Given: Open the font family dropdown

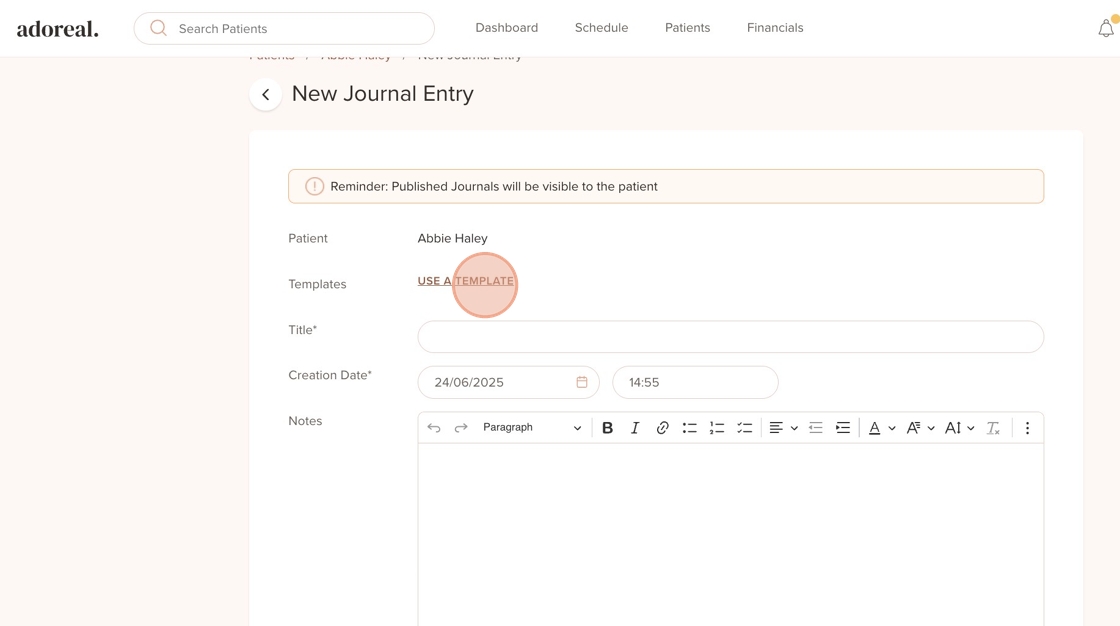Looking at the screenshot, I should pos(920,428).
